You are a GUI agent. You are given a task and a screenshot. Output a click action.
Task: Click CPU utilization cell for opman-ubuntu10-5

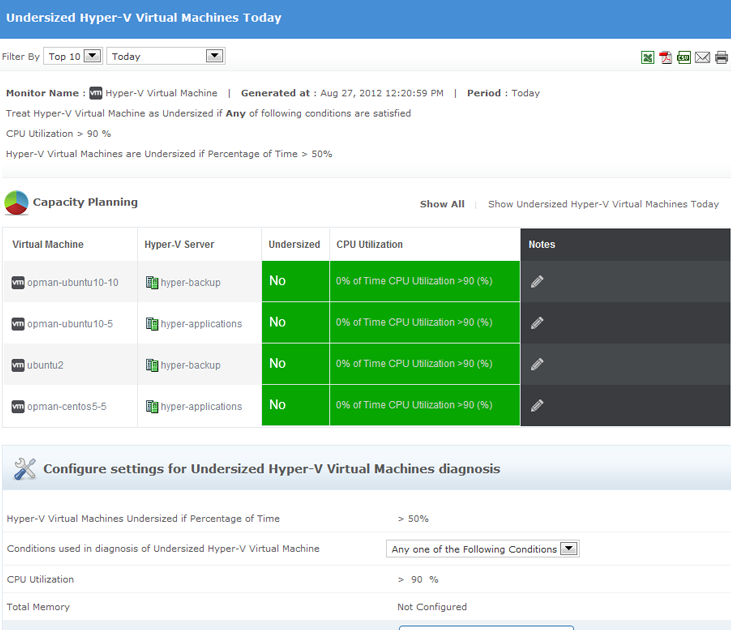[x=425, y=323]
